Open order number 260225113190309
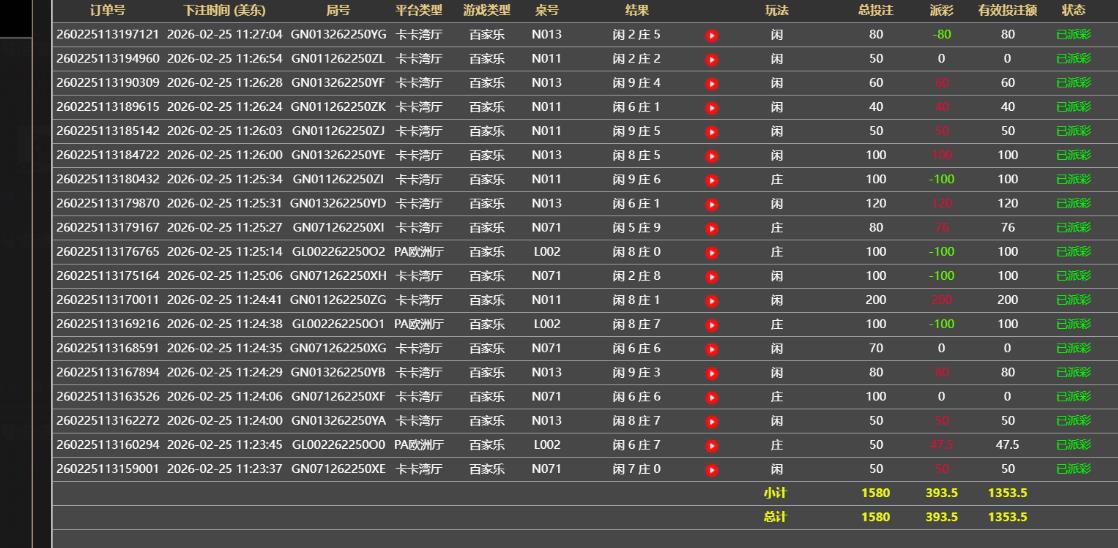 pyautogui.click(x=108, y=83)
